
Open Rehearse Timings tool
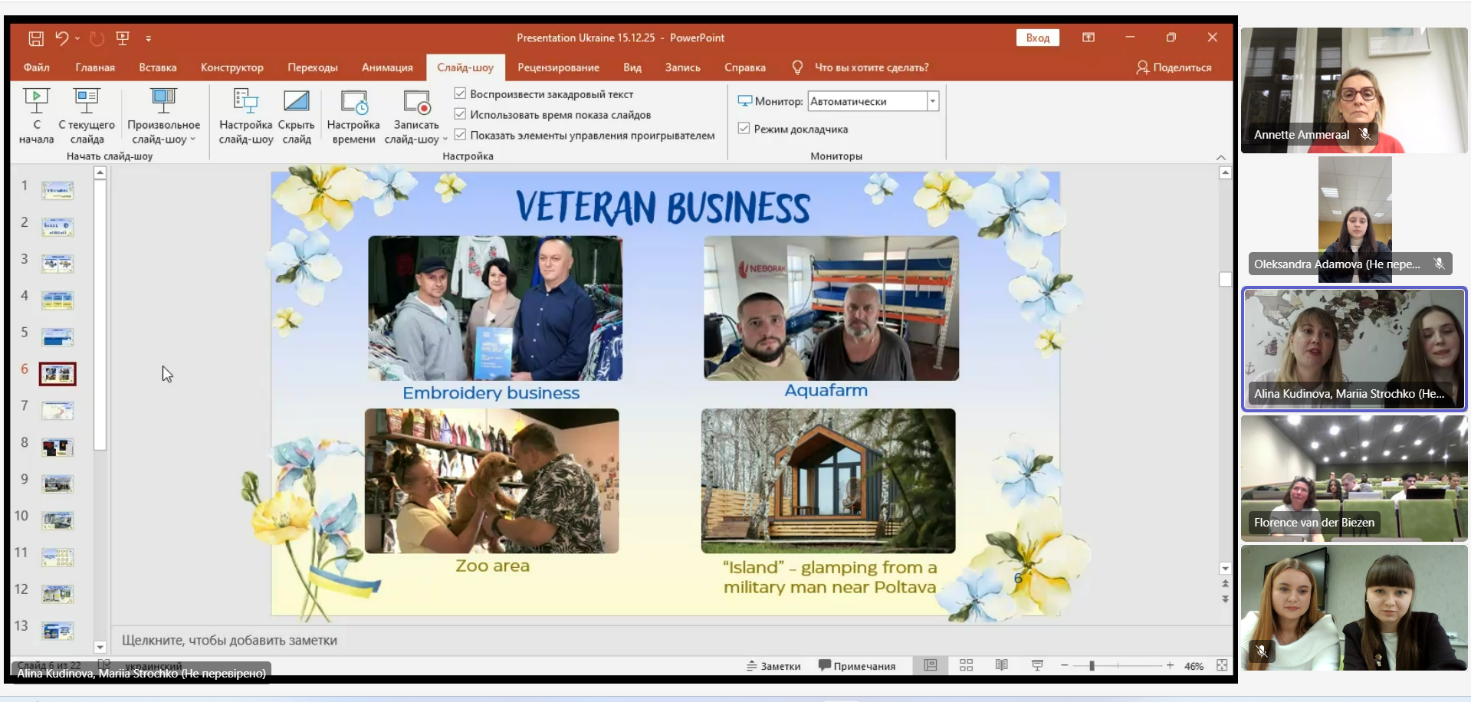coord(353,101)
